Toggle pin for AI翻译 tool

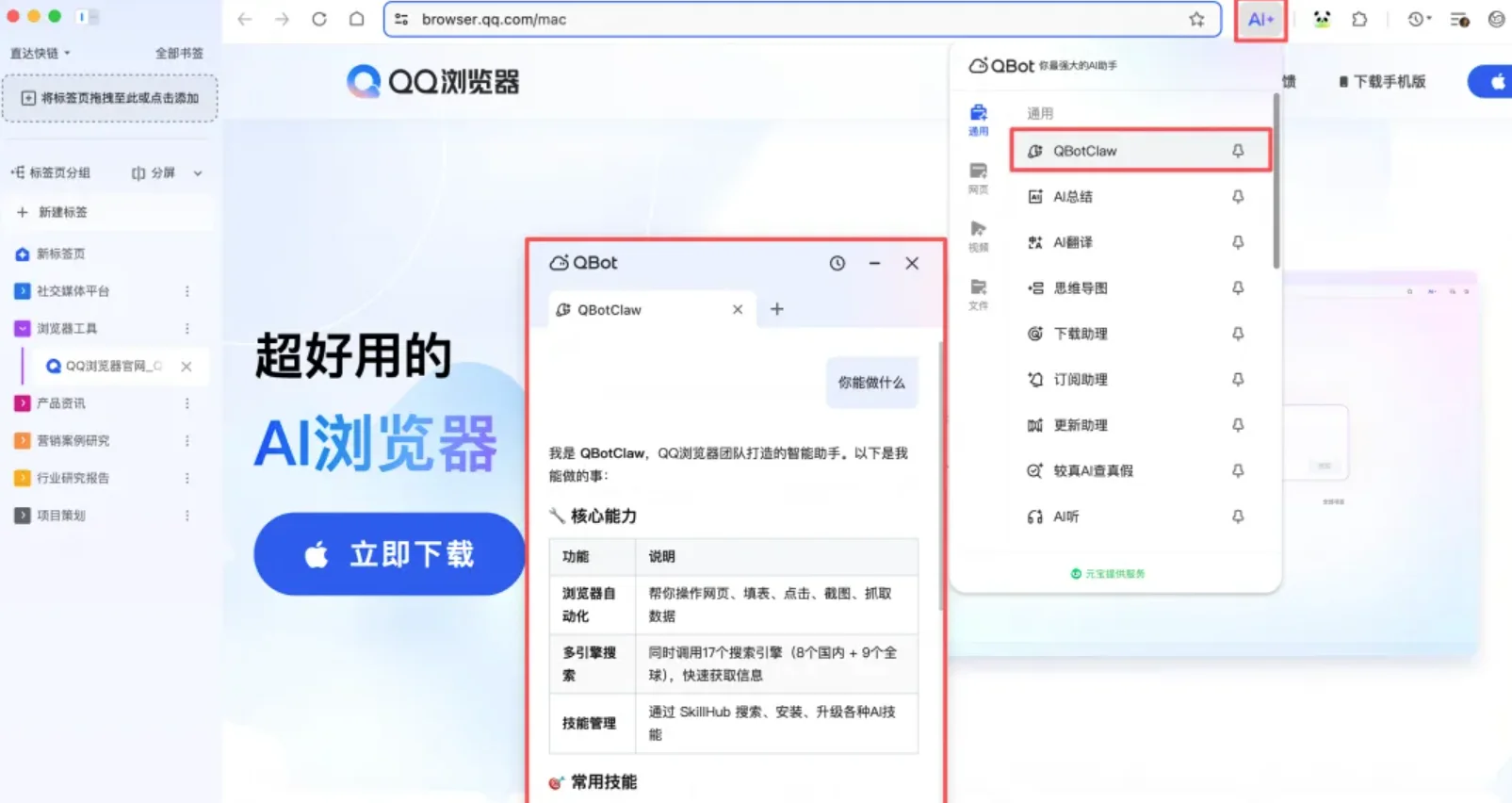[1238, 242]
